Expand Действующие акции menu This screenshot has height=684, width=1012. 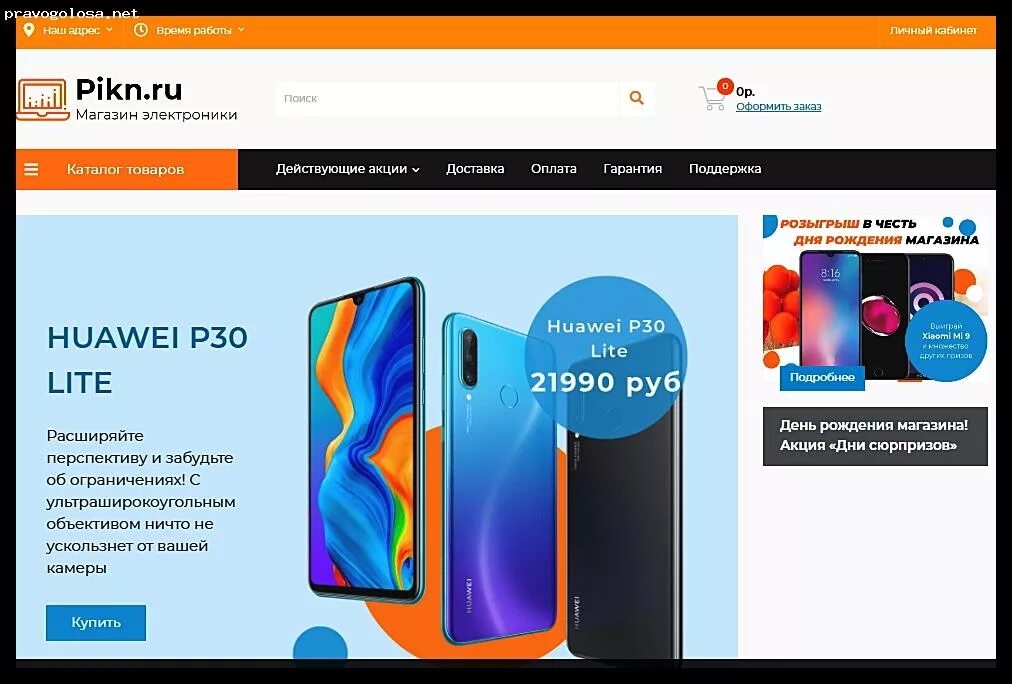click(348, 169)
